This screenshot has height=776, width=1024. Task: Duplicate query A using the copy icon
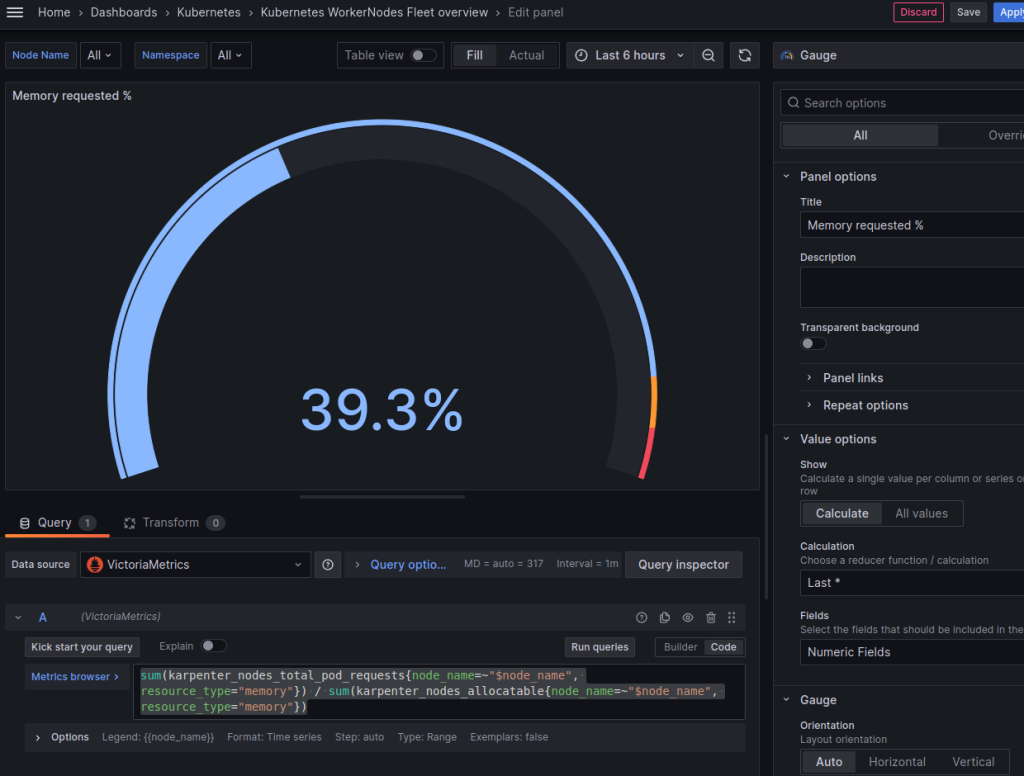click(x=664, y=617)
